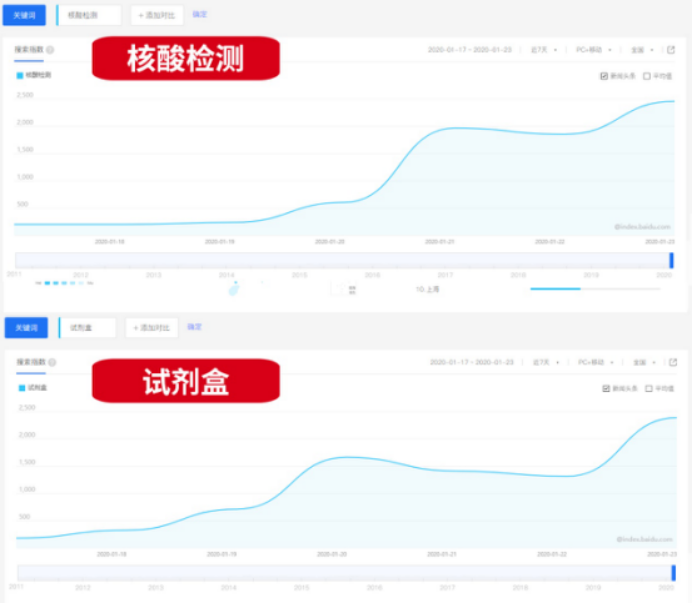Click the export icon in 核酸检测 chart
This screenshot has height=604, width=692.
(x=671, y=50)
